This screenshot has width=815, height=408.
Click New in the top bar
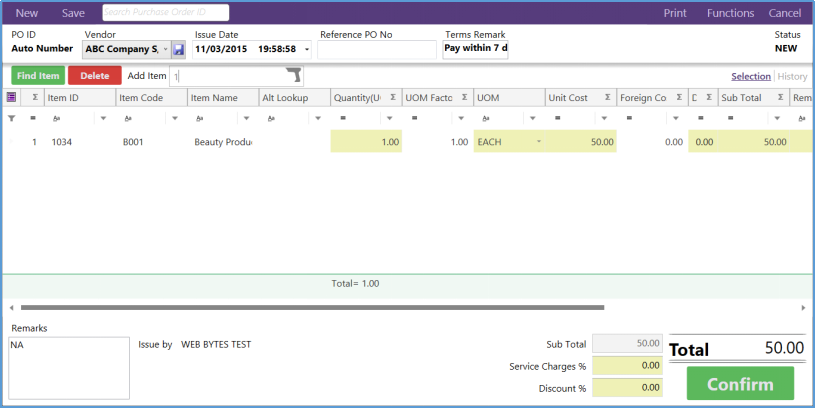click(27, 13)
